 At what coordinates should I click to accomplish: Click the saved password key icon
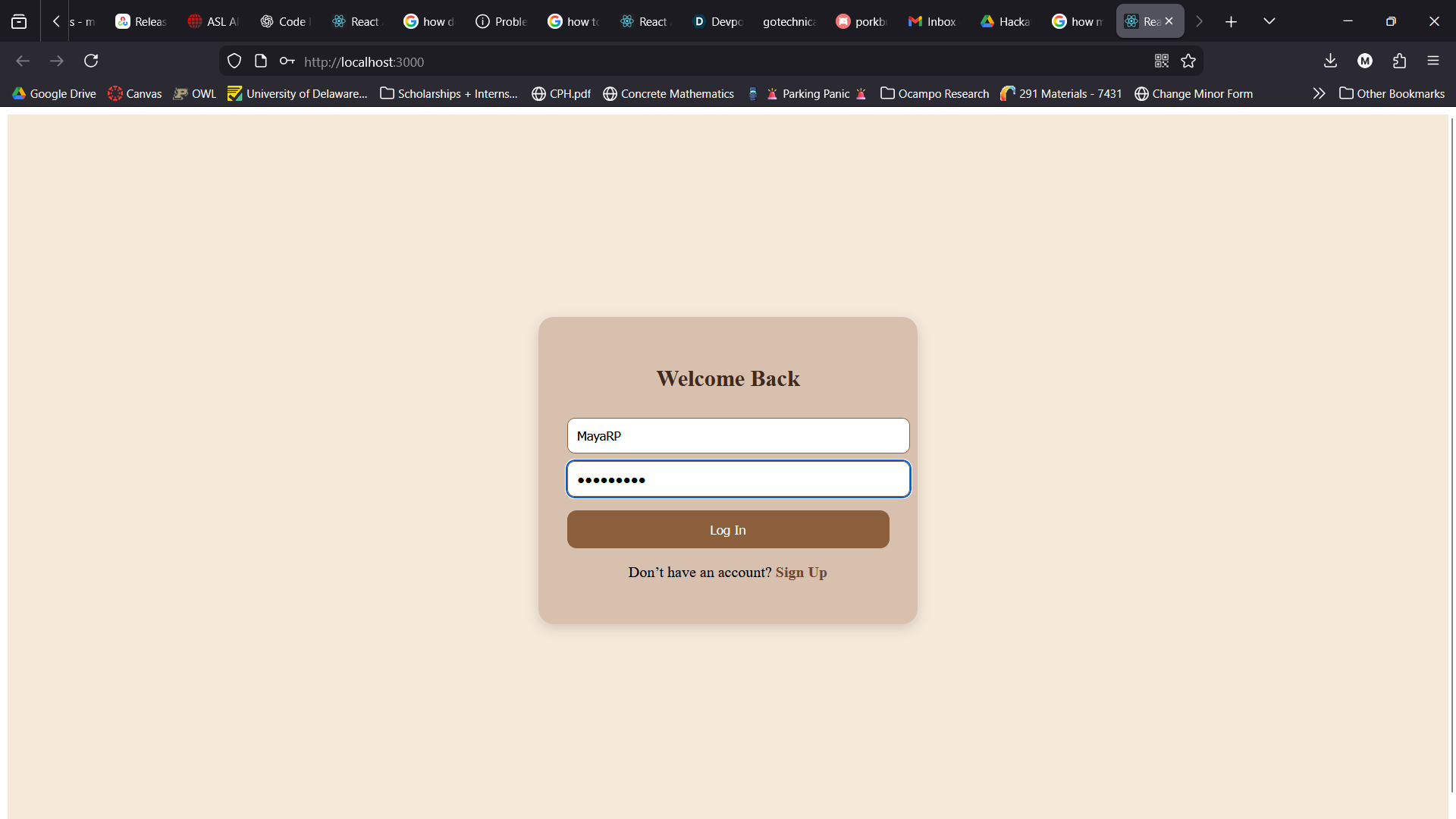click(x=287, y=61)
